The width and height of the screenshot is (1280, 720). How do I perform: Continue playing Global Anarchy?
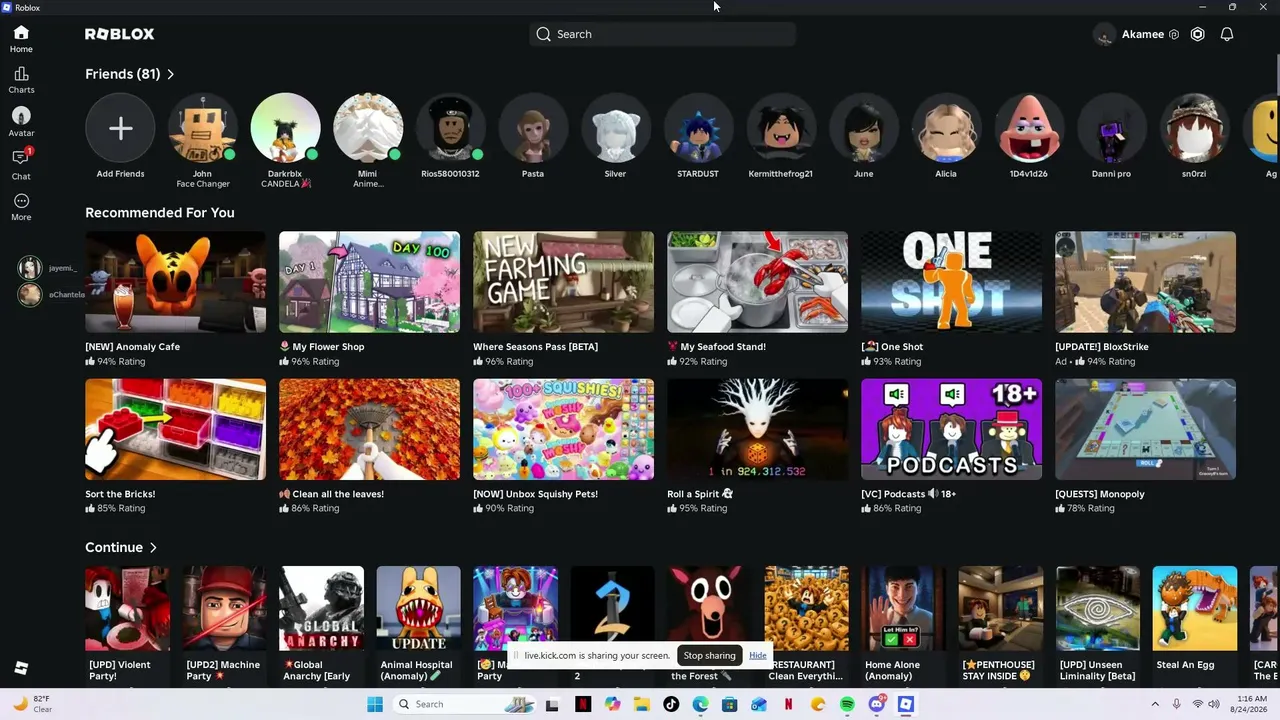[x=322, y=609]
